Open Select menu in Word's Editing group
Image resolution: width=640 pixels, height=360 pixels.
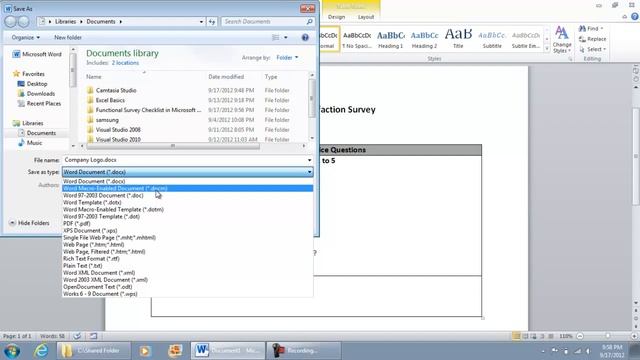tap(593, 49)
